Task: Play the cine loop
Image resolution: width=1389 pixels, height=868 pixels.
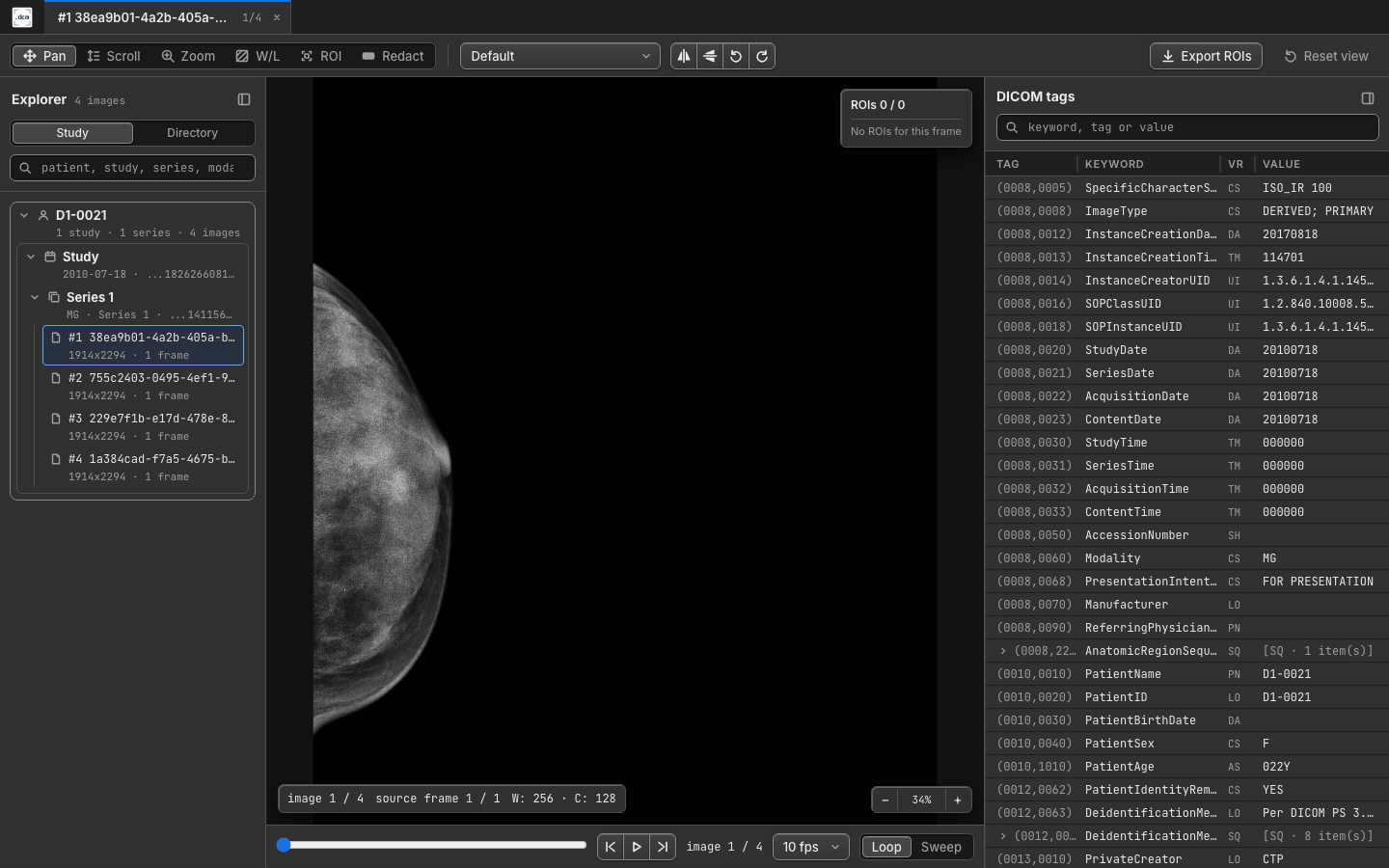Action: click(x=637, y=847)
